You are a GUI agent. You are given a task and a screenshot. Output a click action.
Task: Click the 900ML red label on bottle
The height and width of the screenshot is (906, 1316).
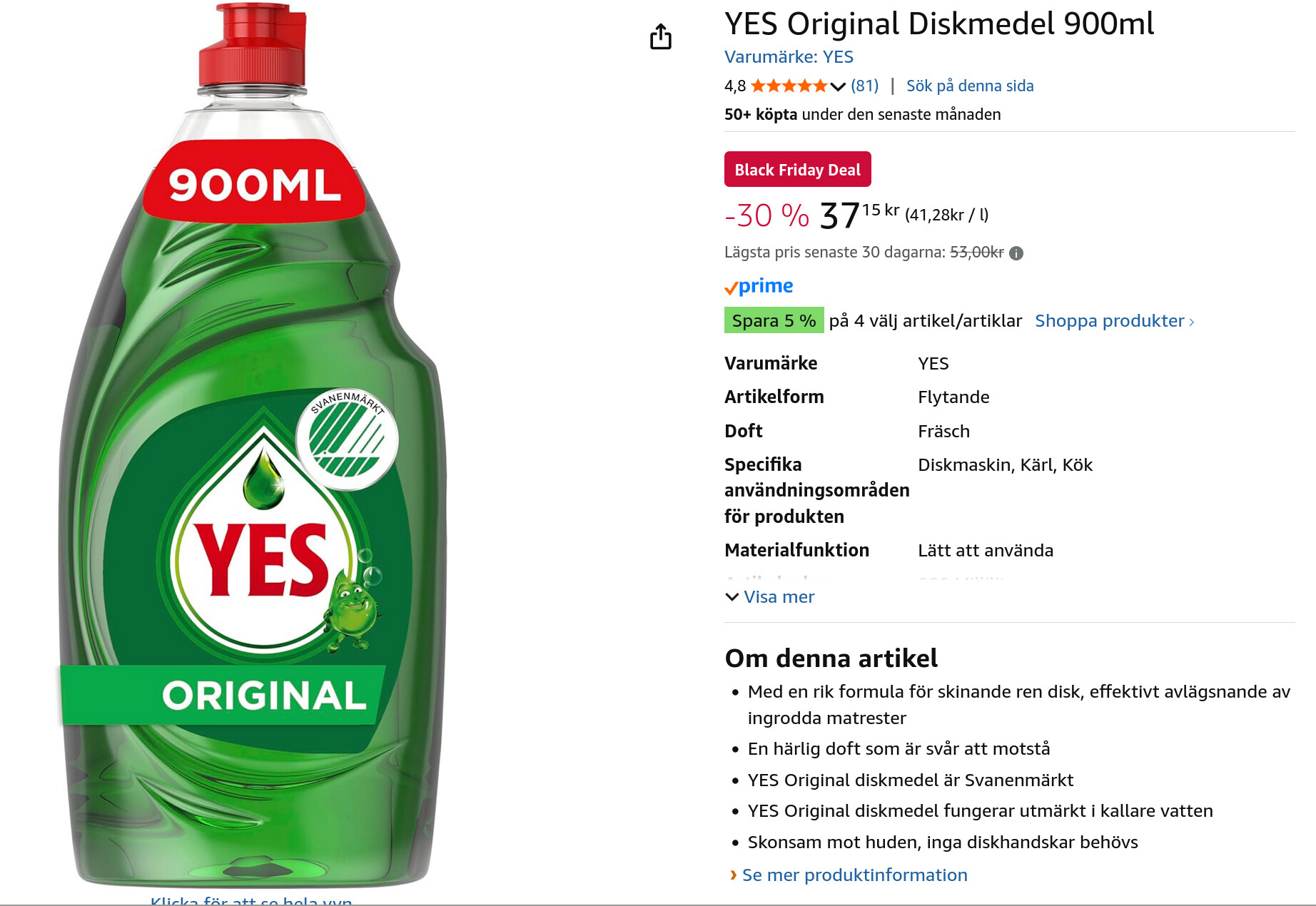click(x=255, y=185)
